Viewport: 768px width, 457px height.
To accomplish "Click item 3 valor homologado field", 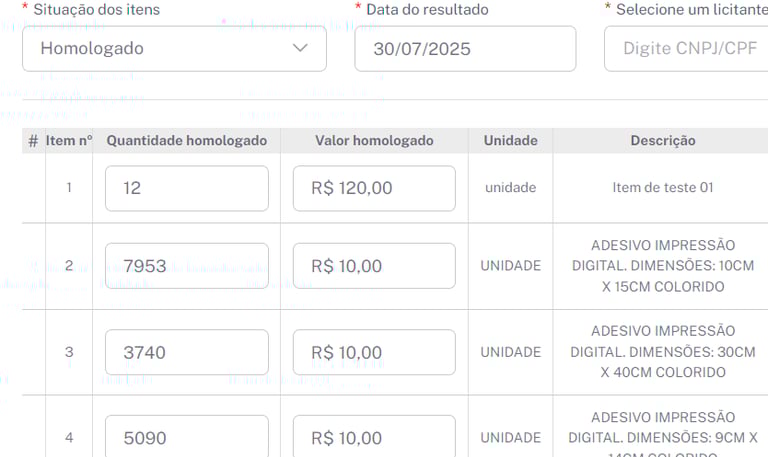I will pos(374,352).
